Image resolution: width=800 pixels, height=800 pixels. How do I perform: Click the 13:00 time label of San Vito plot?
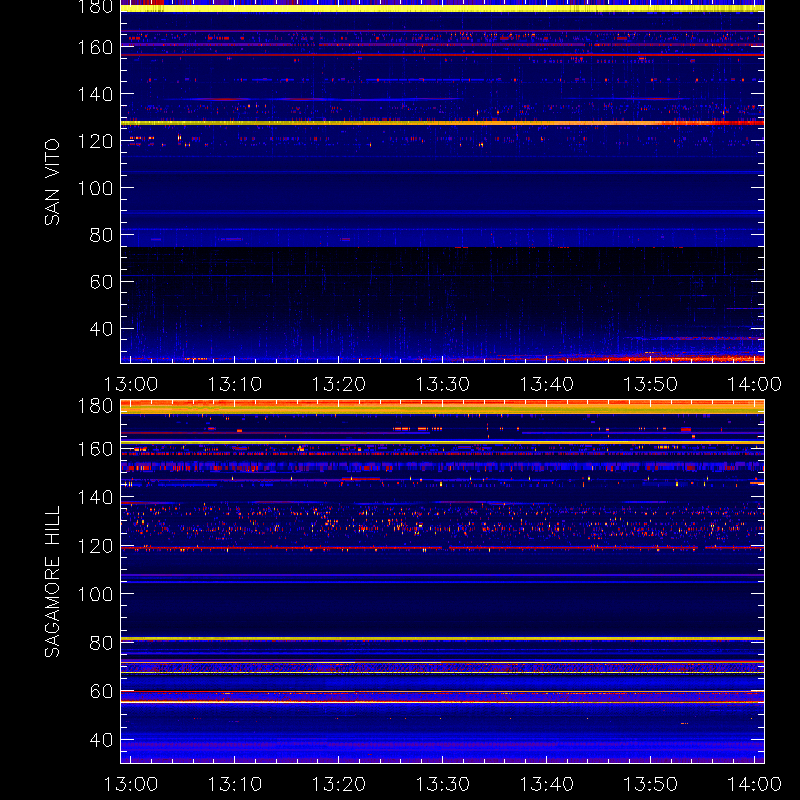pos(131,384)
